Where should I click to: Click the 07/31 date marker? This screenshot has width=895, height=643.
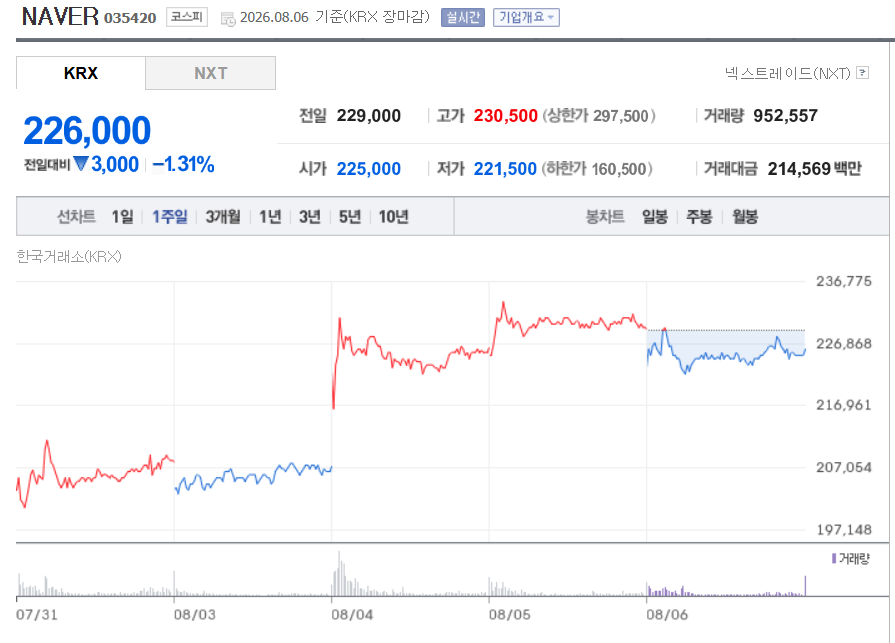click(37, 615)
